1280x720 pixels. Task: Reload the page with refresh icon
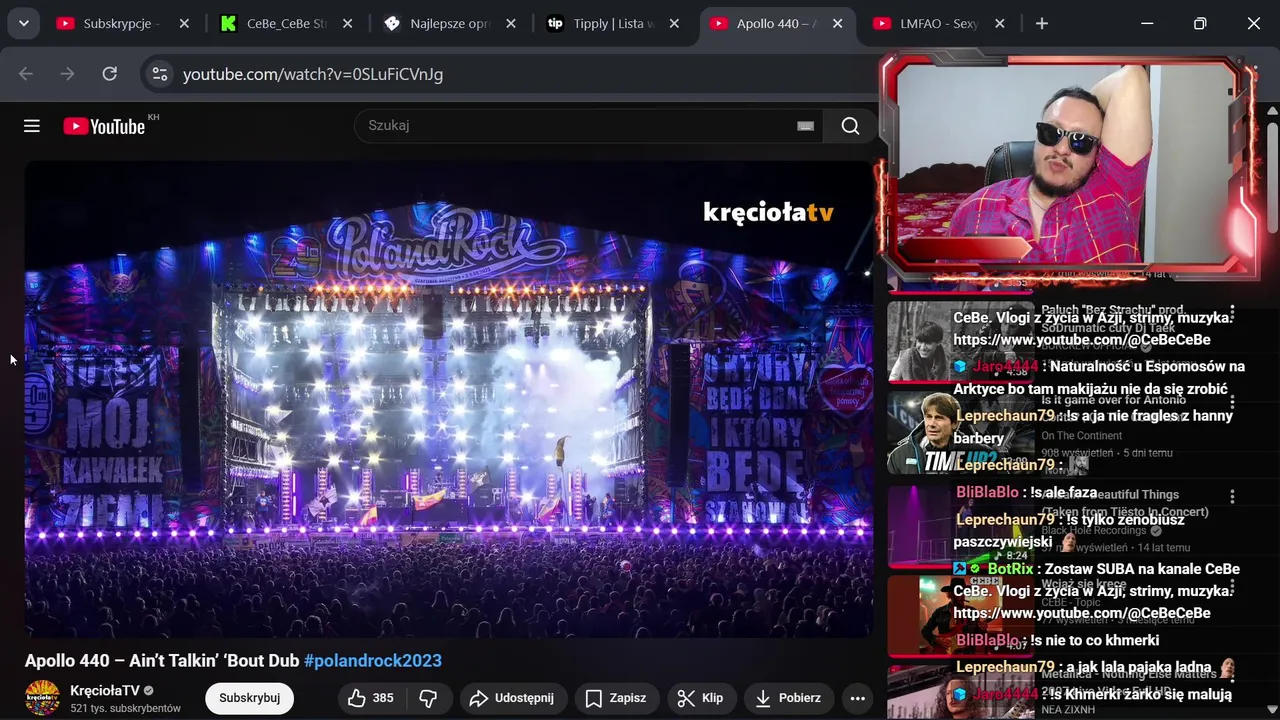[x=110, y=74]
